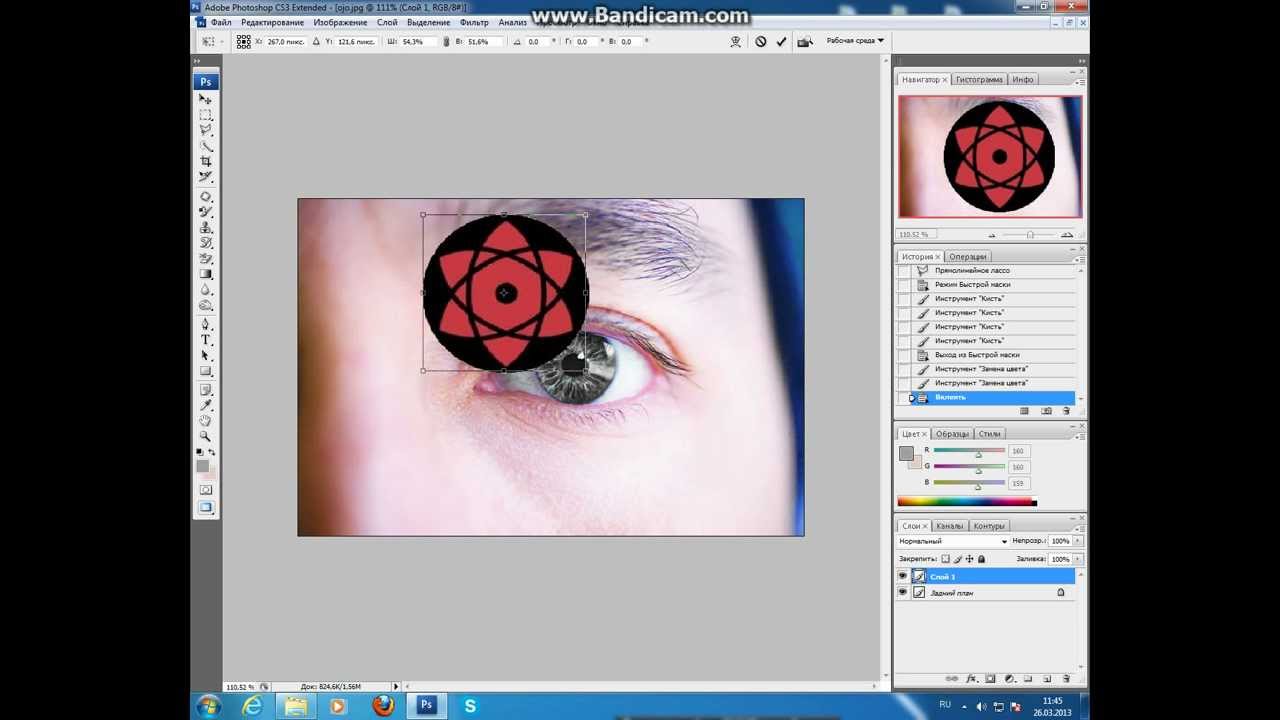The height and width of the screenshot is (720, 1280).
Task: Open the Рабочая среда workspace dropdown
Action: coord(855,41)
